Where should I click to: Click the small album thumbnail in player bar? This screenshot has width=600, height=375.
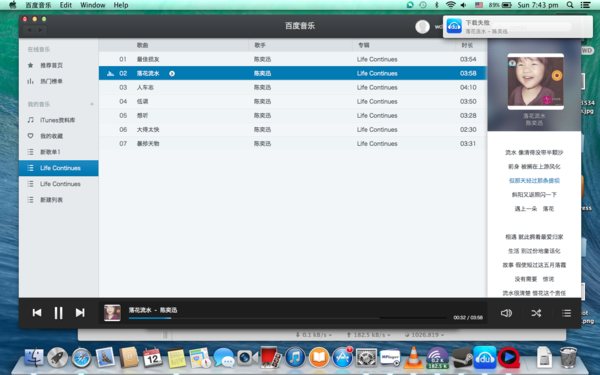pos(112,313)
